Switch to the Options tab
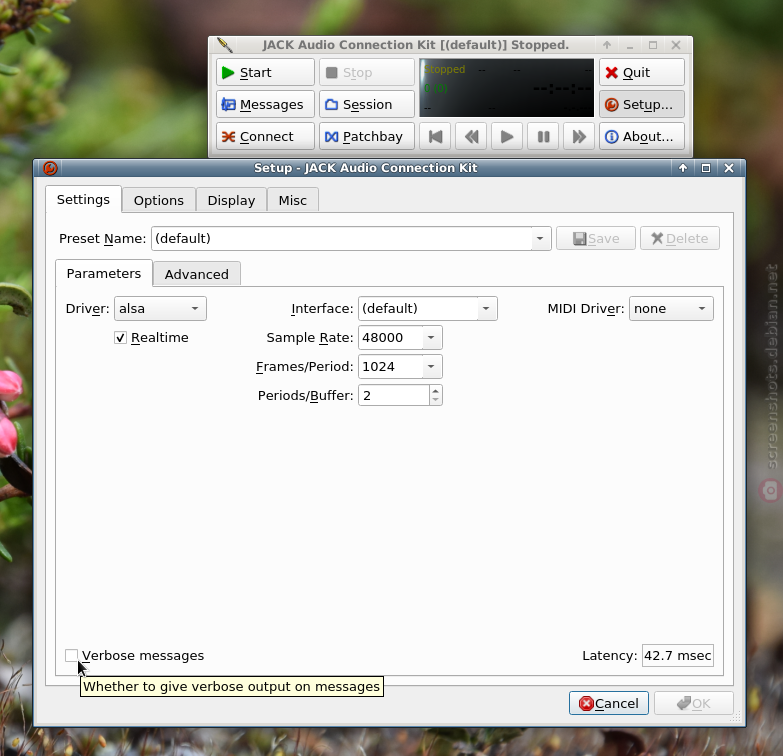783x756 pixels. pyautogui.click(x=159, y=200)
